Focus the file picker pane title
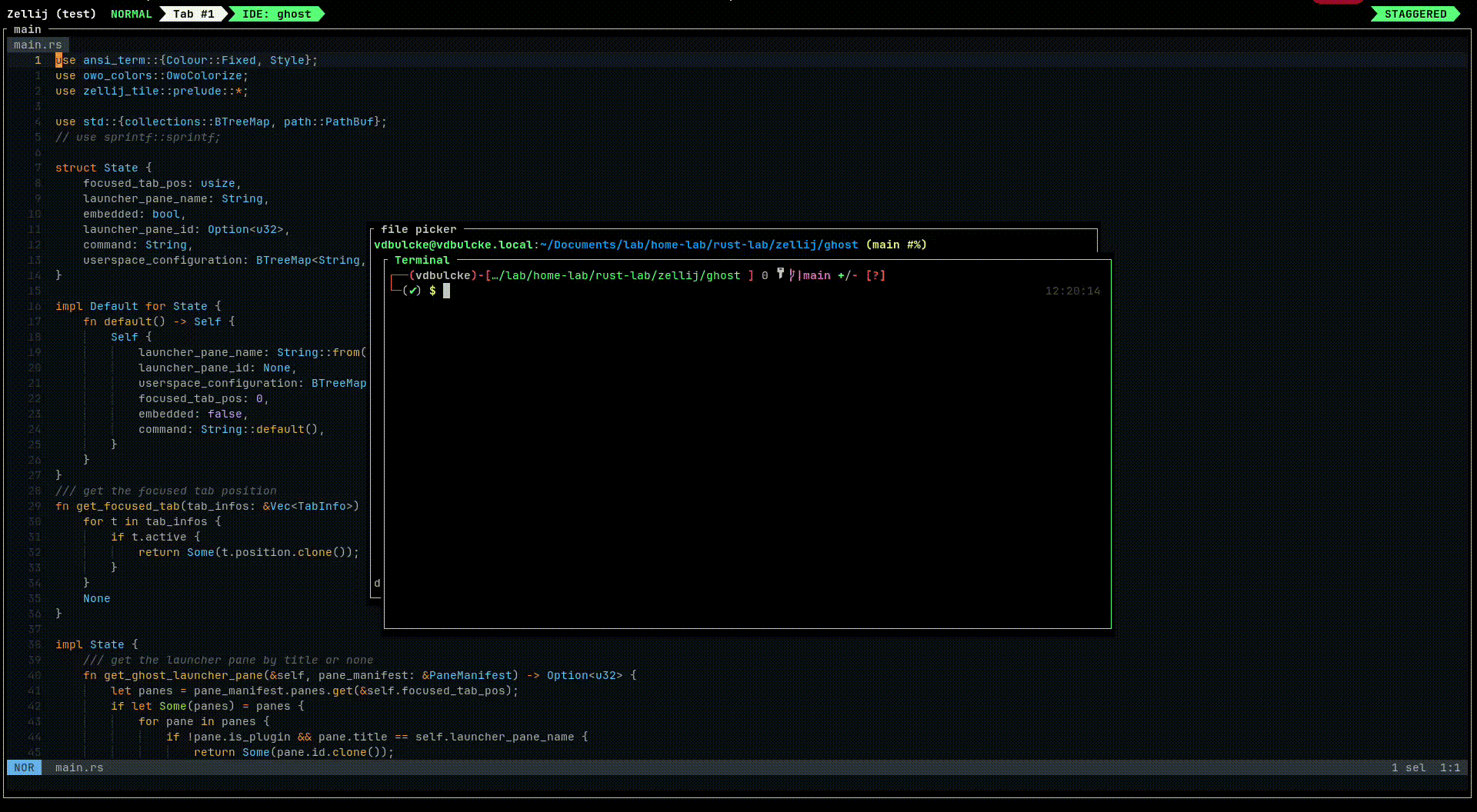 [418, 229]
